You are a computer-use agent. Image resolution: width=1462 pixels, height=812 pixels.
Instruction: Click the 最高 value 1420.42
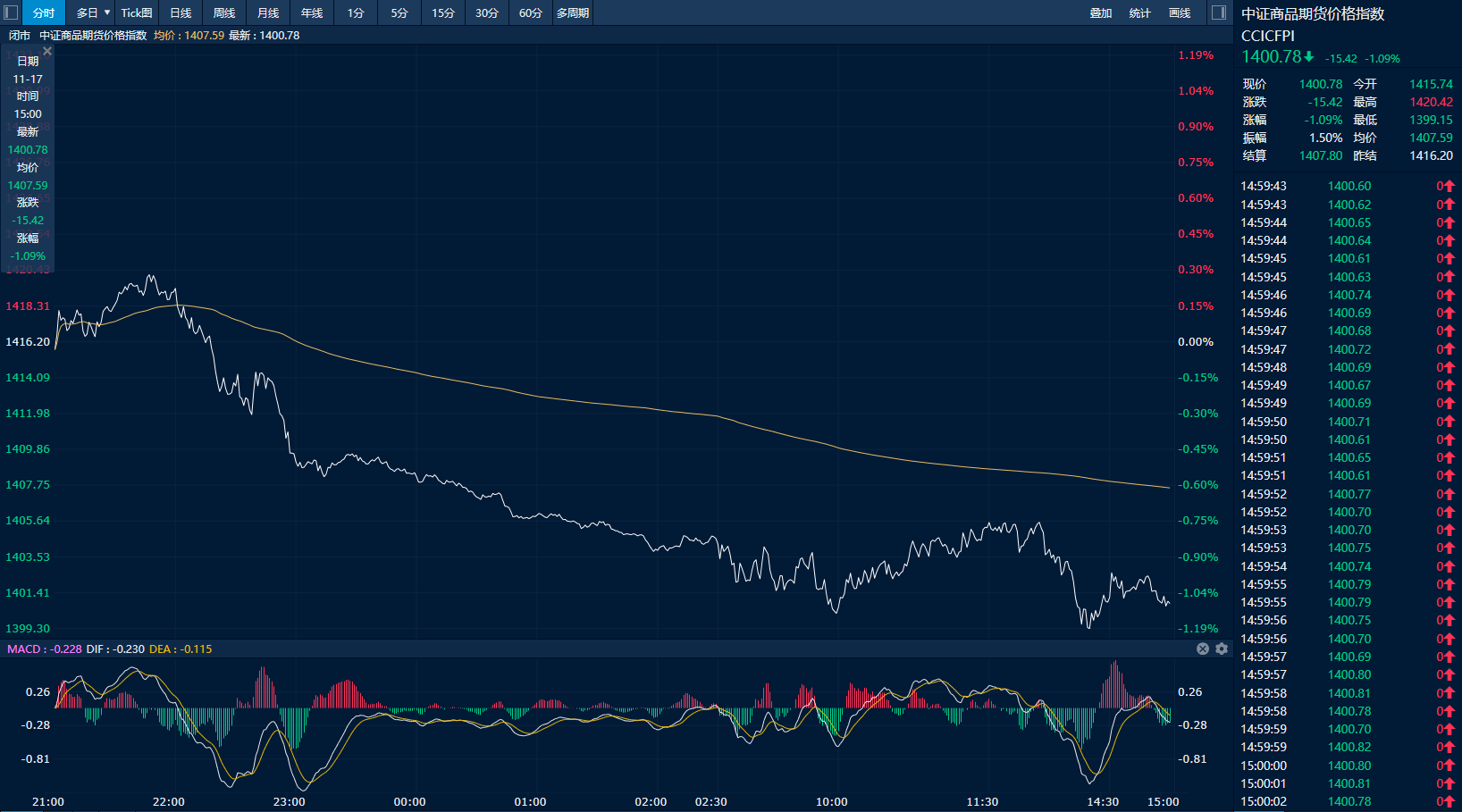click(x=1431, y=102)
